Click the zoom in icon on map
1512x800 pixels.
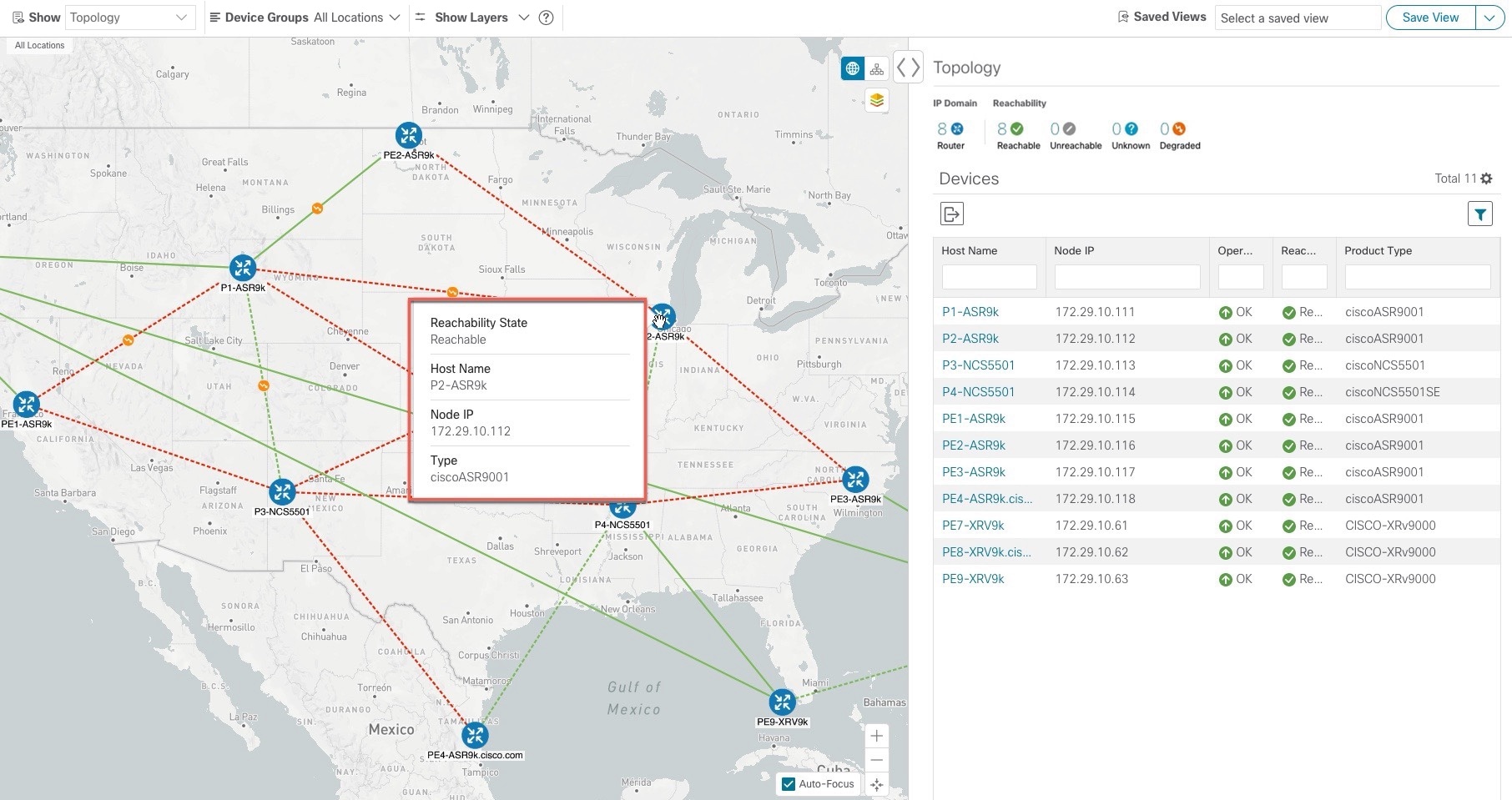pyautogui.click(x=876, y=736)
